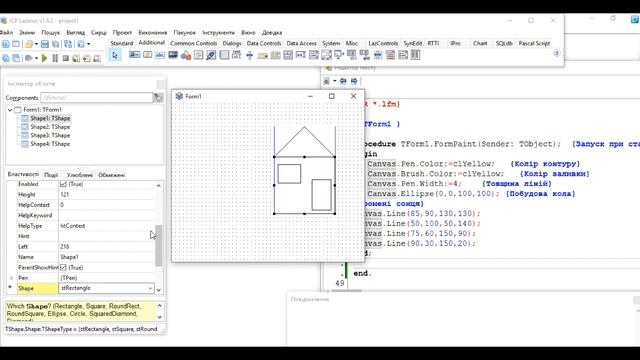
Task: Click the components filter input field
Action: [x=97, y=98]
